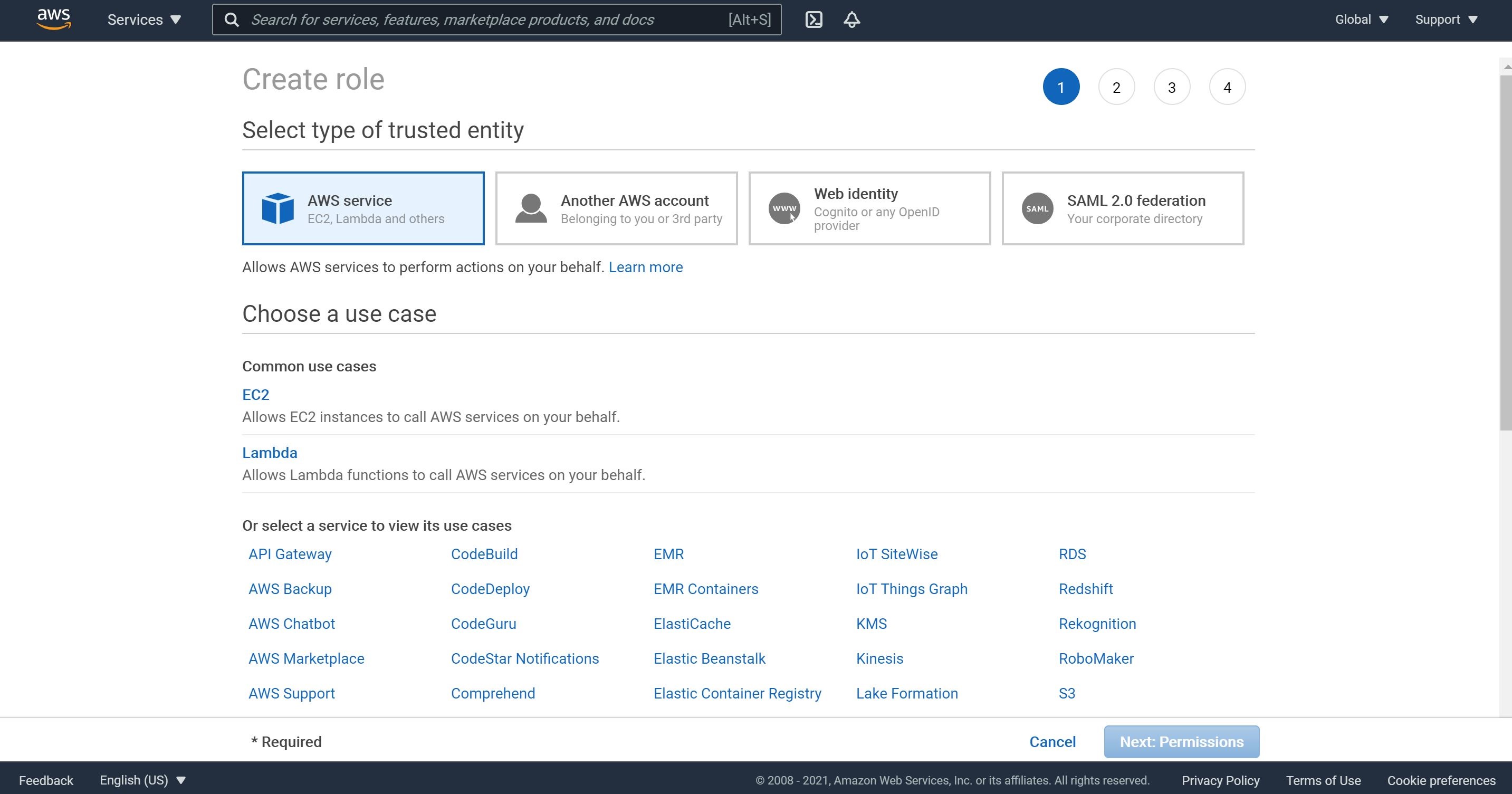This screenshot has height=794, width=1512.
Task: Select AWS Marketplace service
Action: pyautogui.click(x=307, y=658)
